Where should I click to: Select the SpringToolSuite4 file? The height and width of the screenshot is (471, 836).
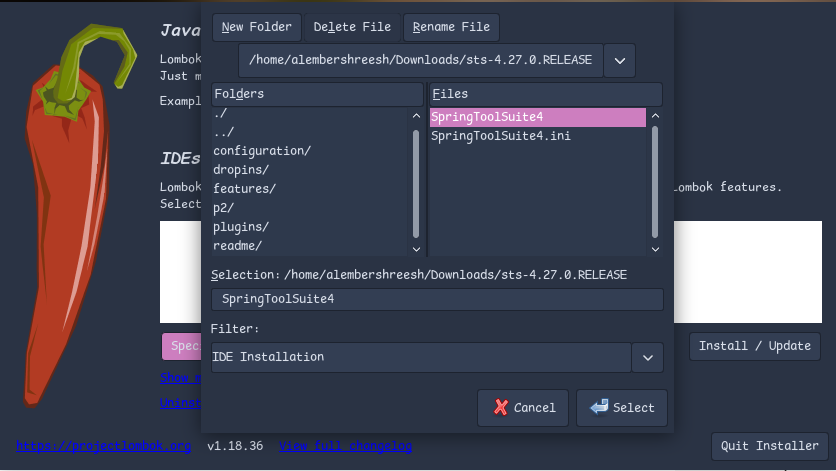click(538, 117)
